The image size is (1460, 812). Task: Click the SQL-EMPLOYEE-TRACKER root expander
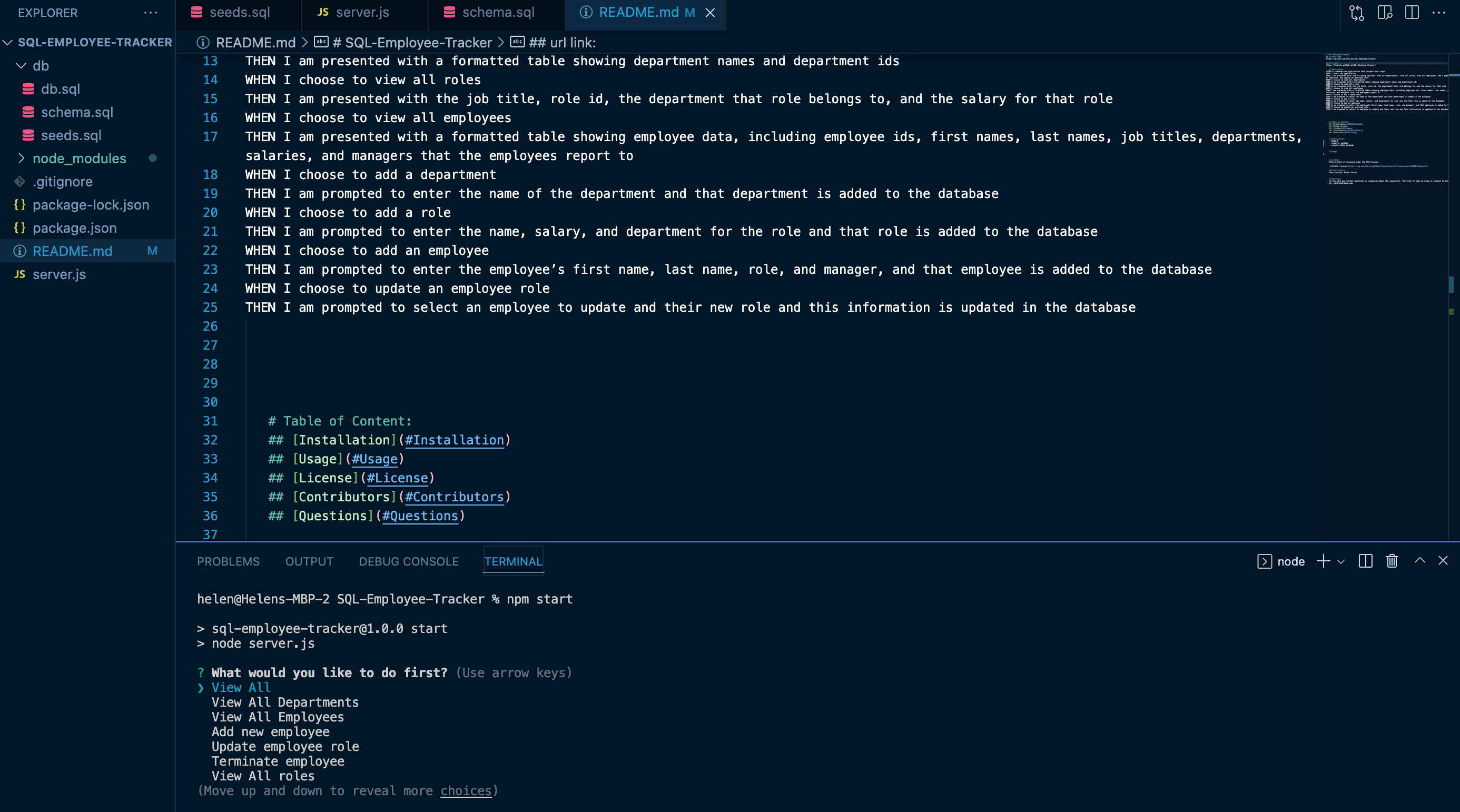[8, 41]
